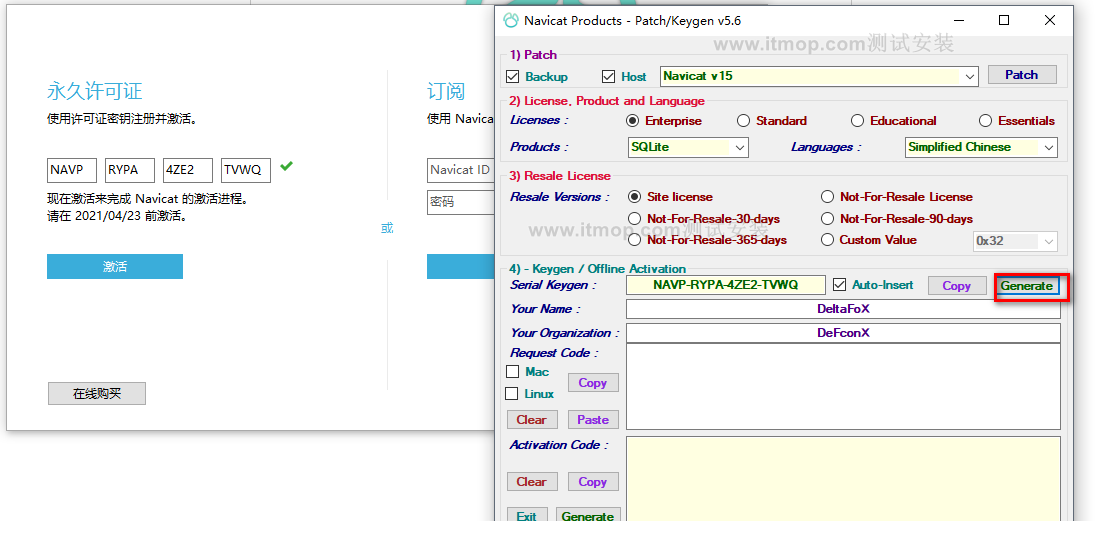Click the RYPA license key box

[130, 170]
